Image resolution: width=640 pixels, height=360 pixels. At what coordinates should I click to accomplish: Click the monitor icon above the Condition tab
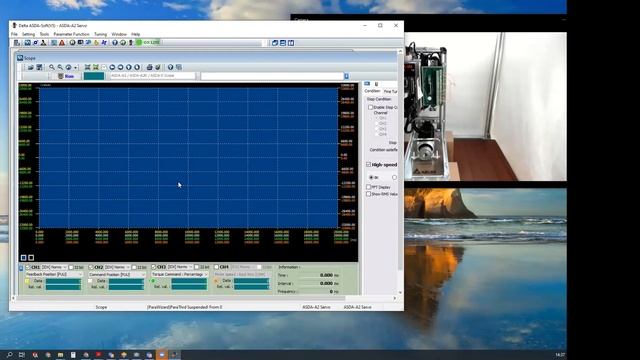coord(367,84)
